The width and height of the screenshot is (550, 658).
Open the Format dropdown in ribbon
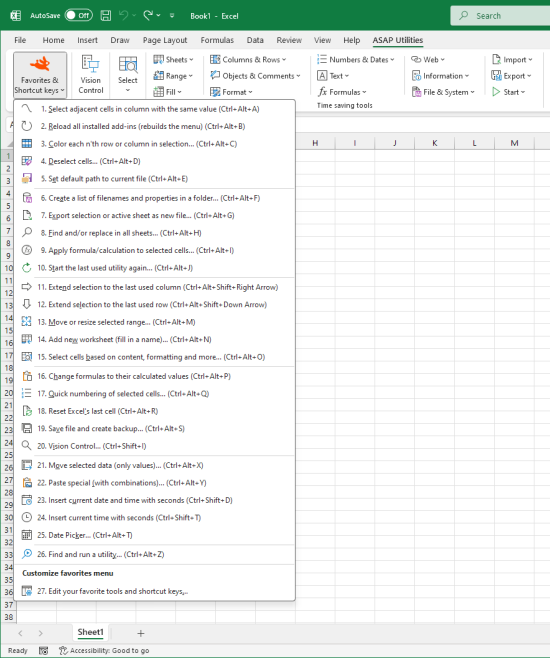pos(231,92)
